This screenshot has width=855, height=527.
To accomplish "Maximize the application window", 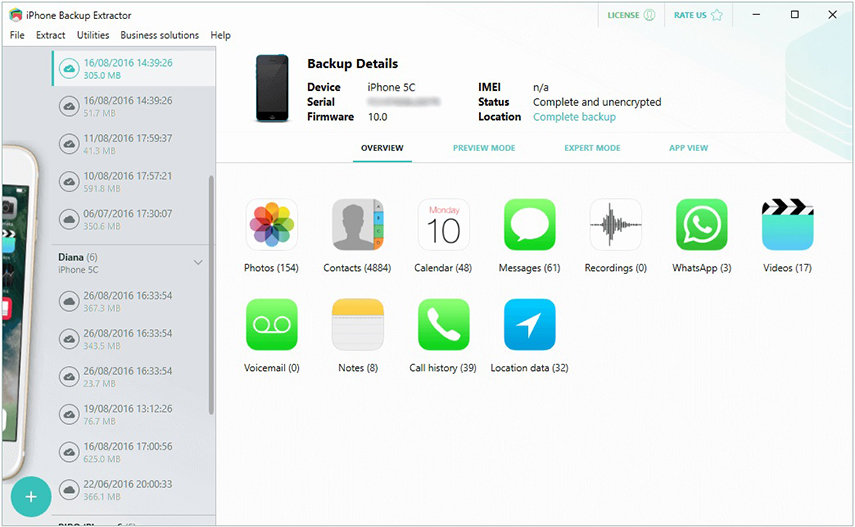I will click(x=794, y=15).
